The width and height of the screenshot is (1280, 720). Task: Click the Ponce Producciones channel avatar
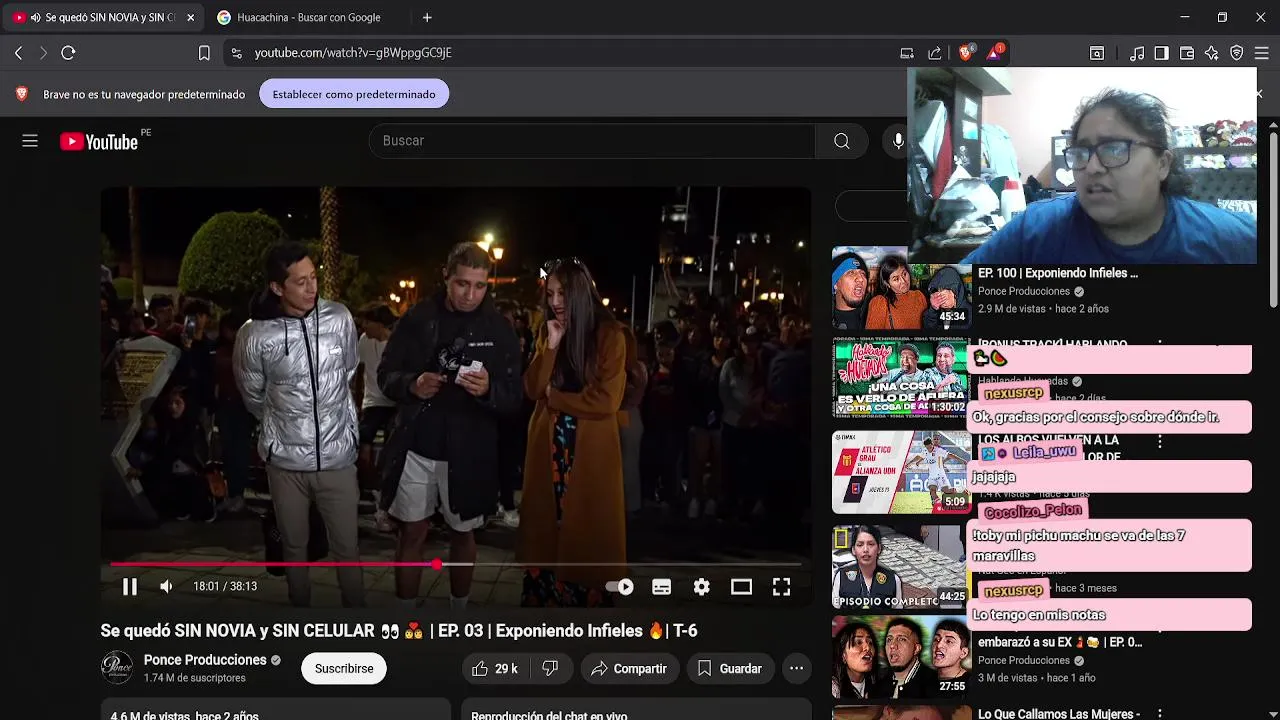pos(116,668)
